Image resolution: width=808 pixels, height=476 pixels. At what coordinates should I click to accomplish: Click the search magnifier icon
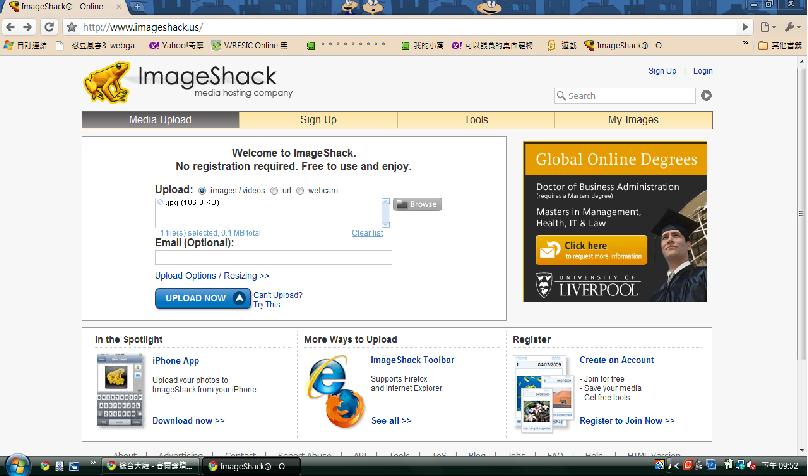(561, 95)
